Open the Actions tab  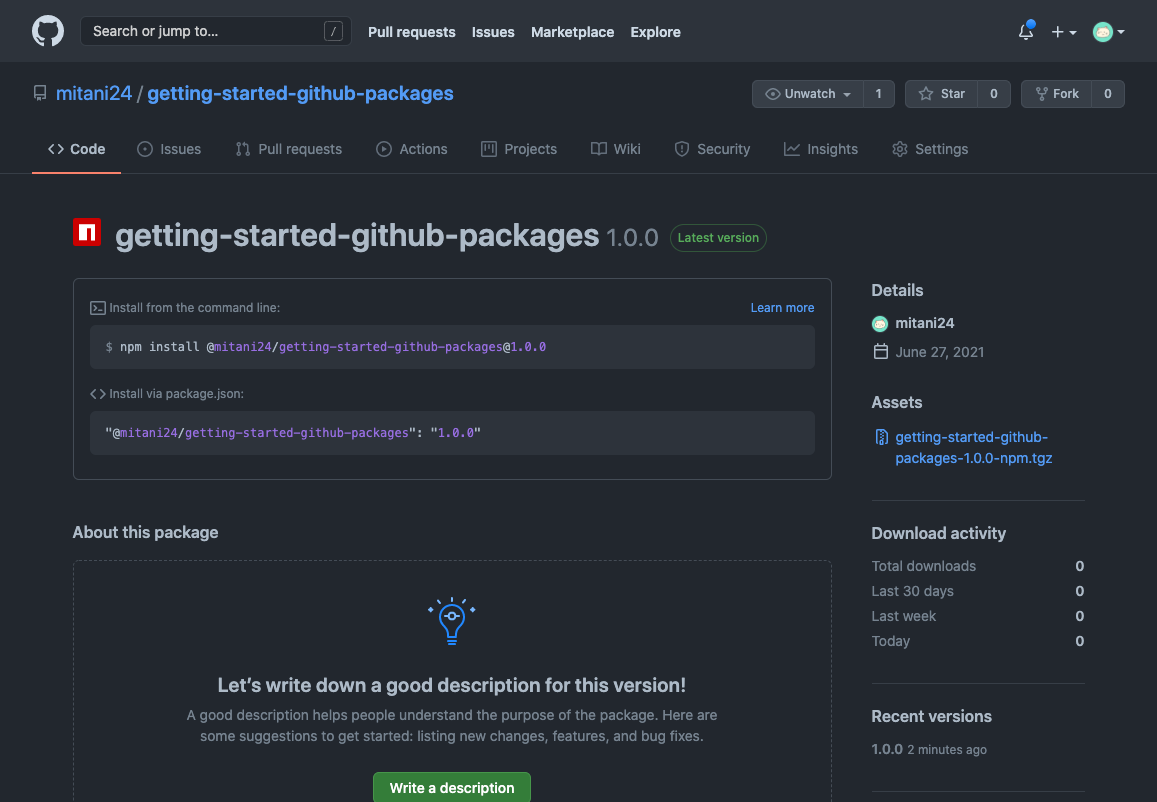coord(412,149)
